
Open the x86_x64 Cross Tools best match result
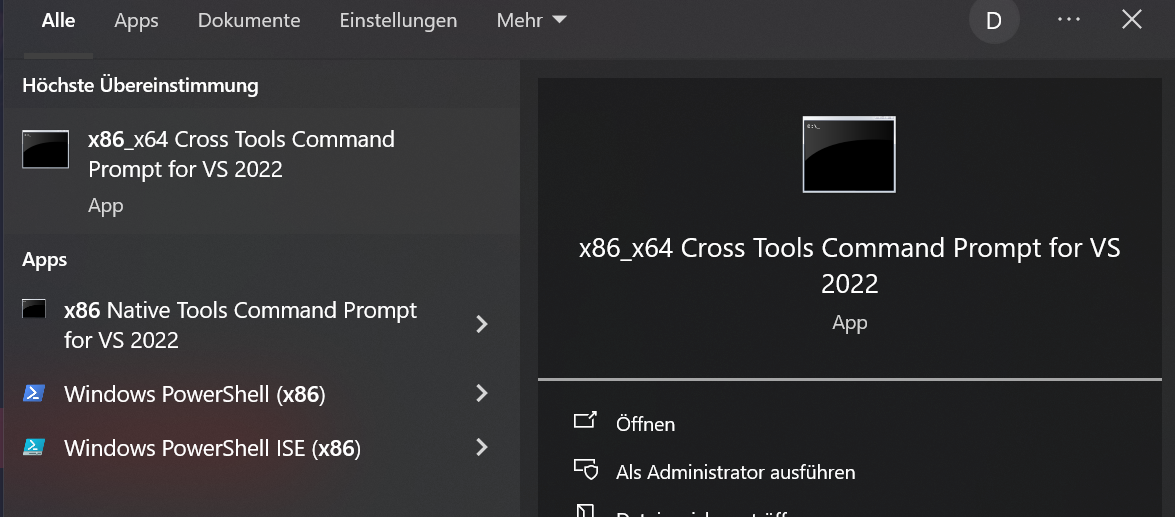click(260, 171)
